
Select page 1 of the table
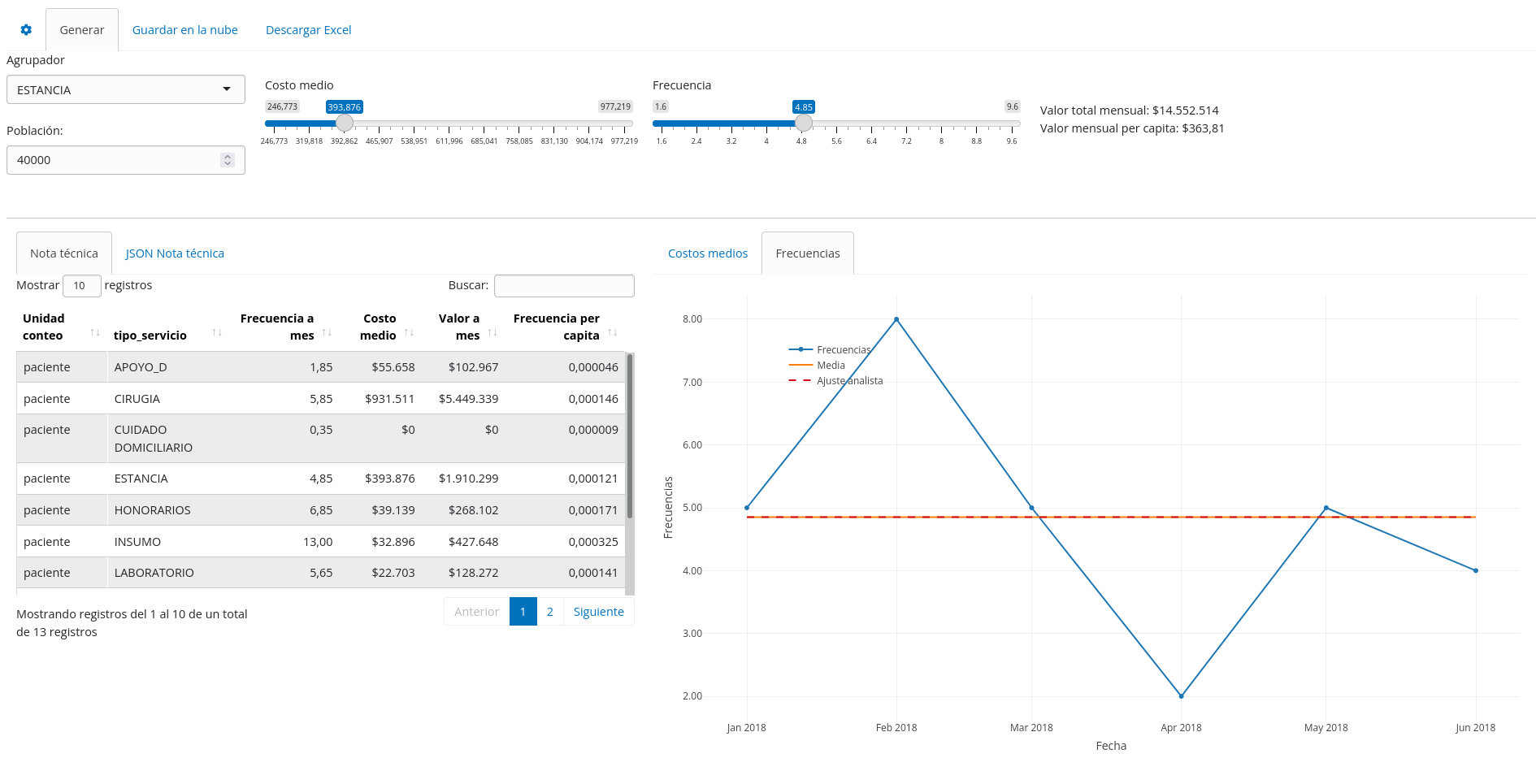[x=523, y=612]
